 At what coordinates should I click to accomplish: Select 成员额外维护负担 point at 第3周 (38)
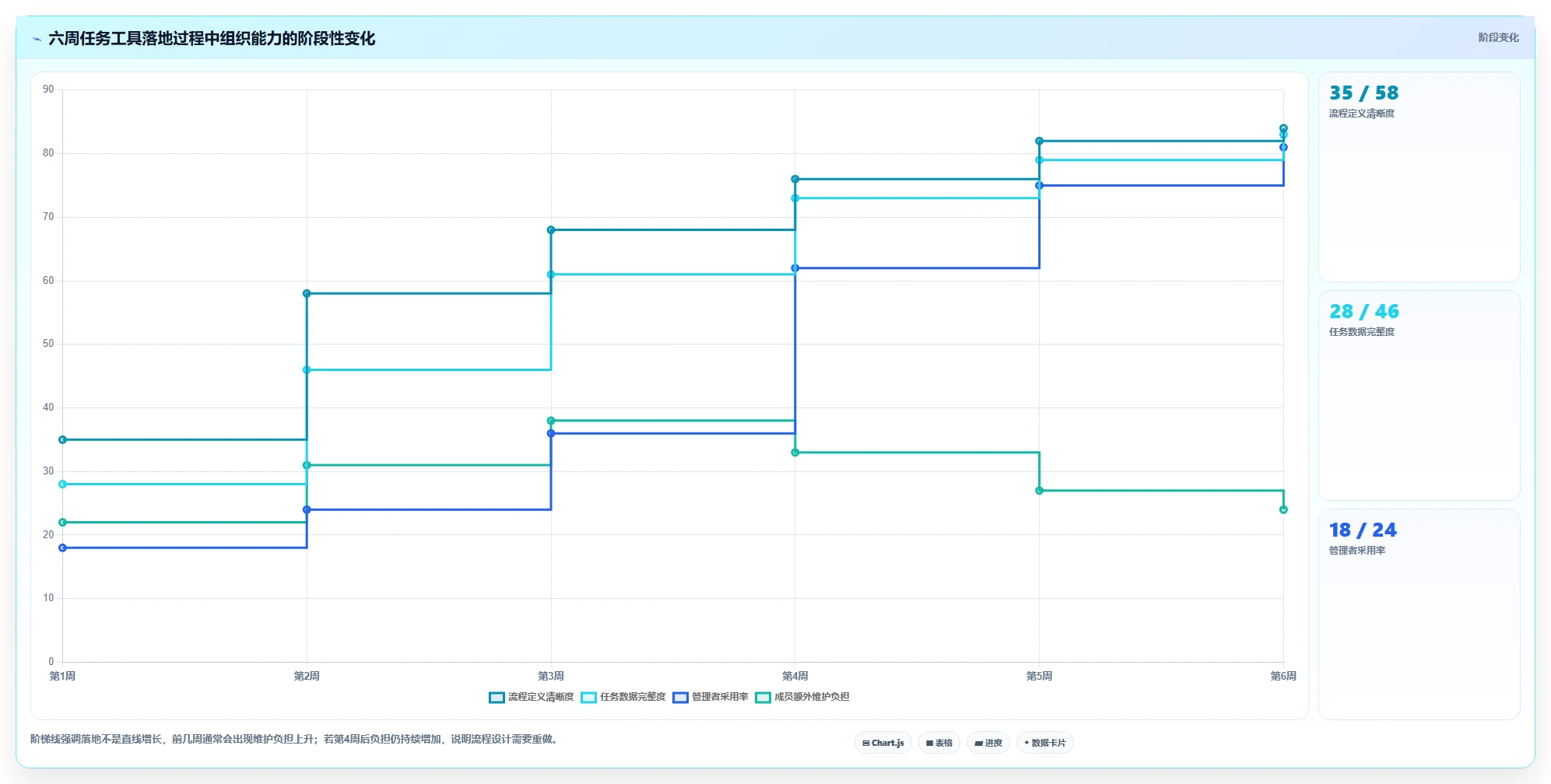click(x=551, y=421)
